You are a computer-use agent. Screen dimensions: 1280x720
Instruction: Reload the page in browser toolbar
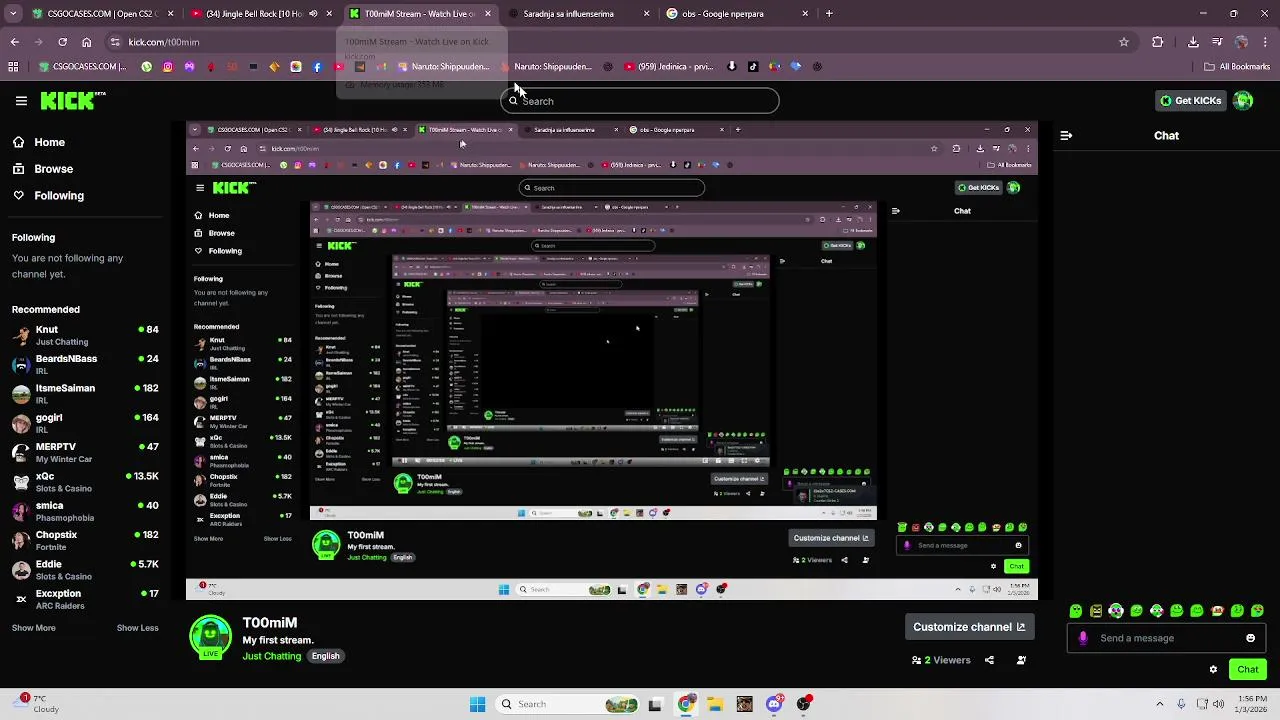62,42
